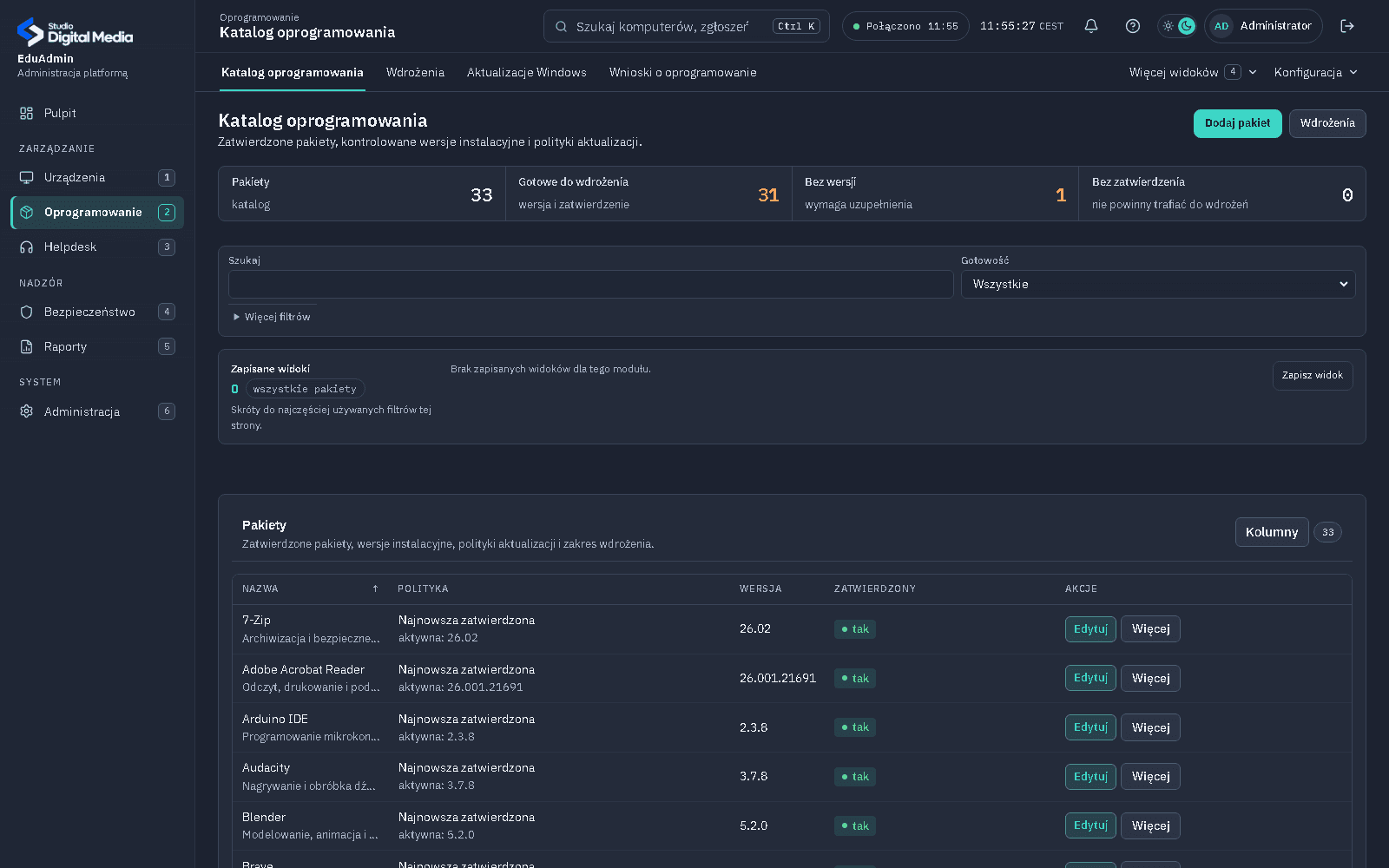Open the Pulpit dashboard icon

(26, 113)
